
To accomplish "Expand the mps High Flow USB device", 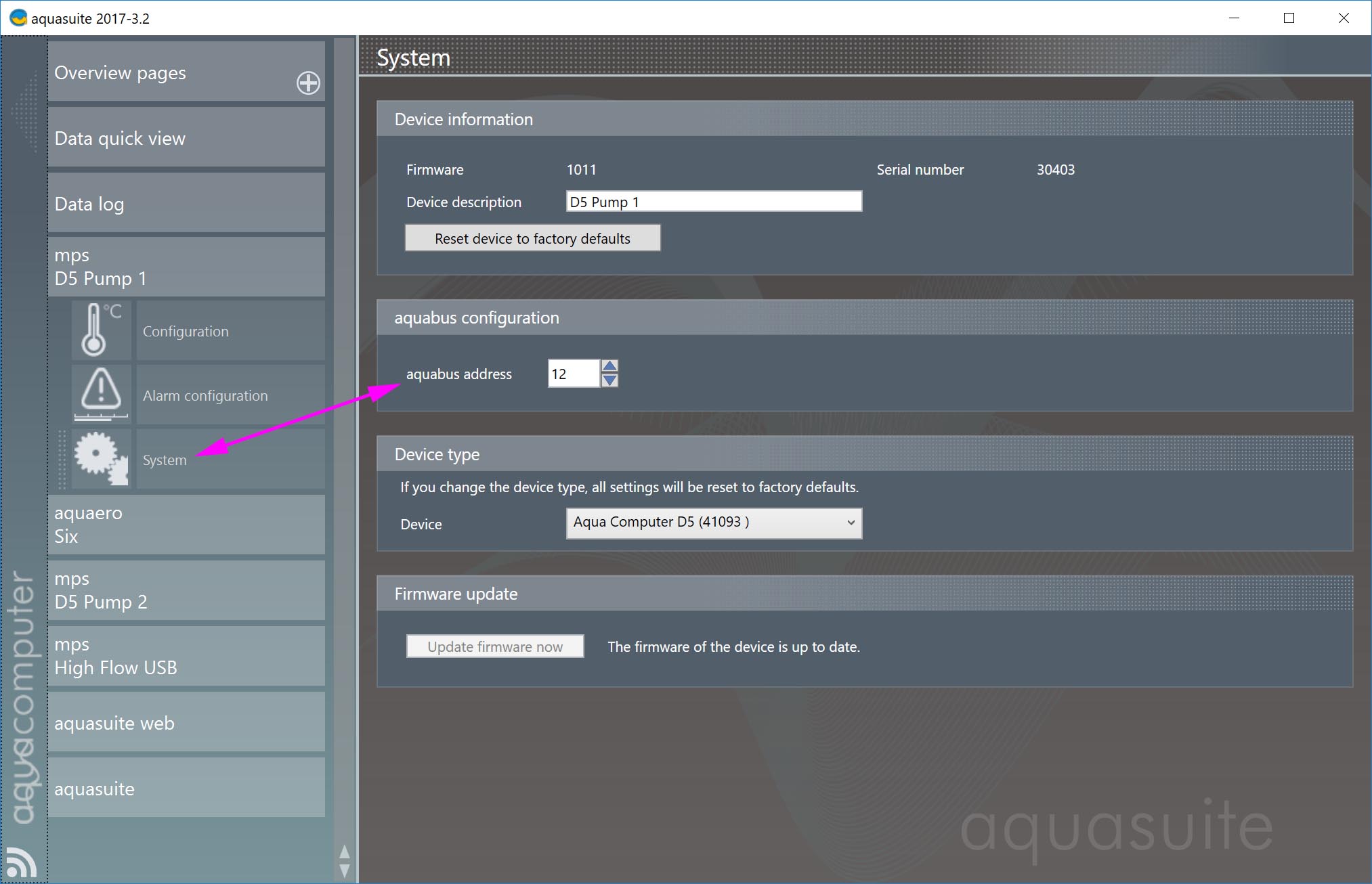I will click(186, 656).
